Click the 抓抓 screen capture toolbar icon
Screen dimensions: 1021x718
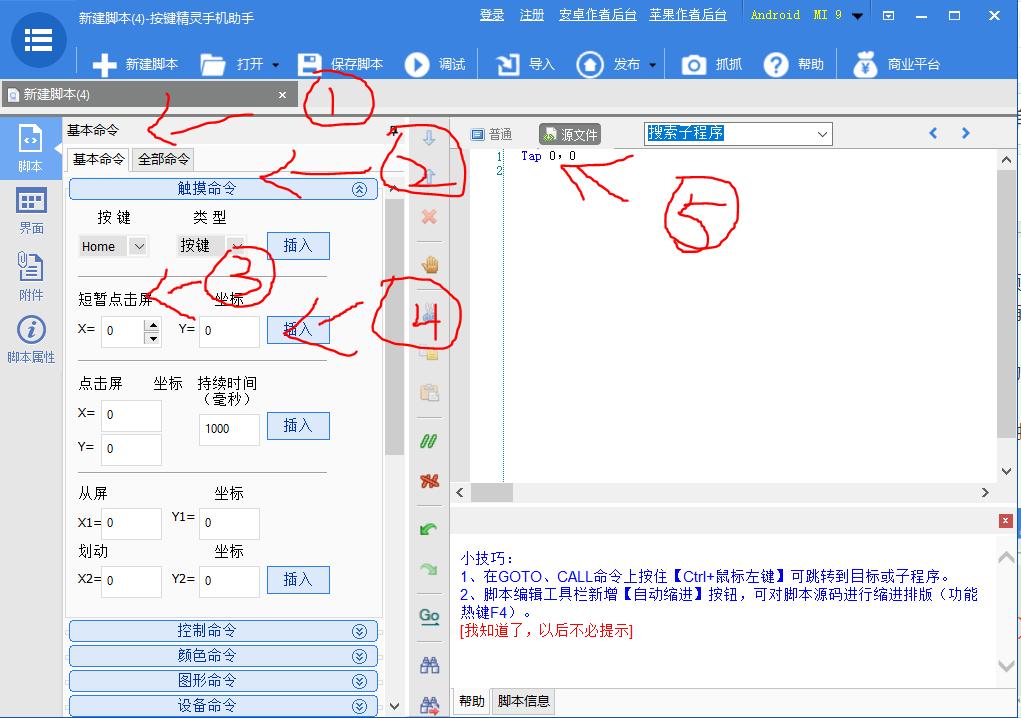(x=710, y=62)
